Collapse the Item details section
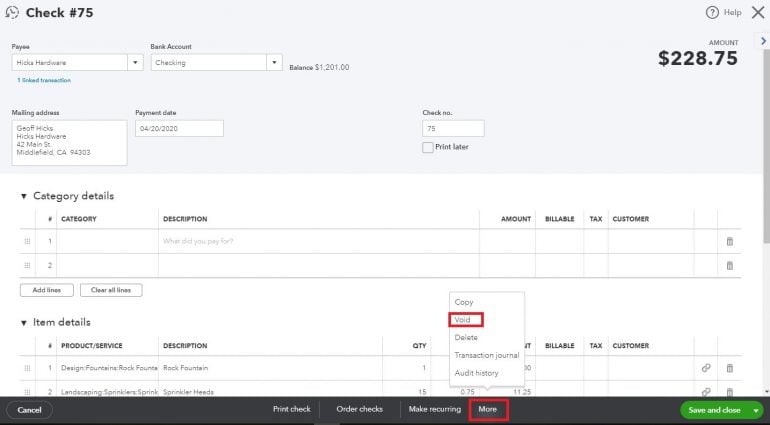 click(24, 323)
